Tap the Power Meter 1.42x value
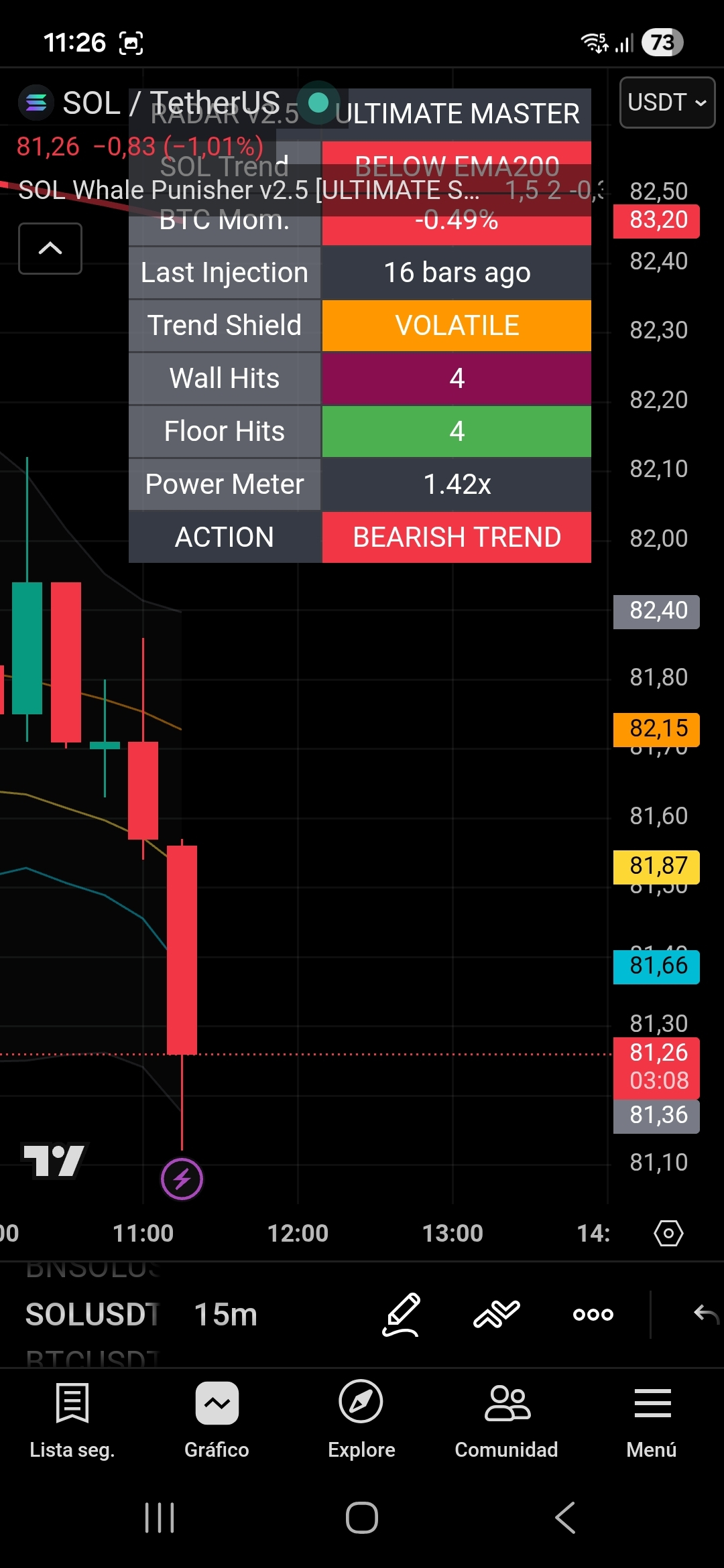The height and width of the screenshot is (1568, 724). [457, 484]
